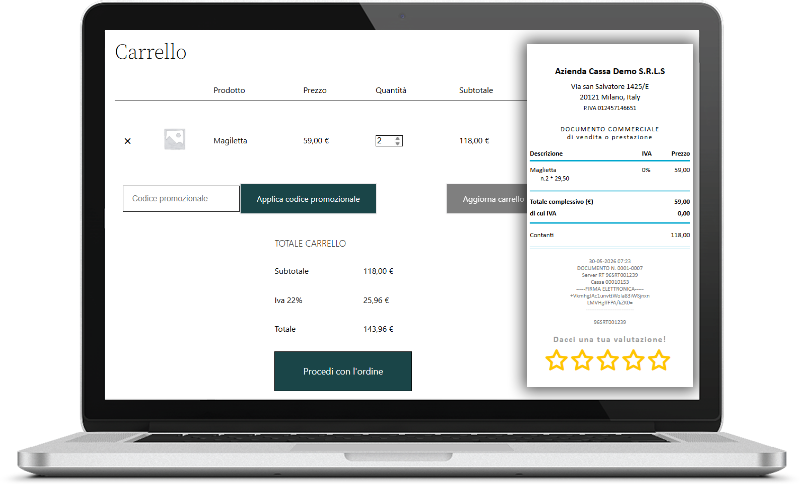Focus the quantity number field
800x484 pixels.
point(389,141)
